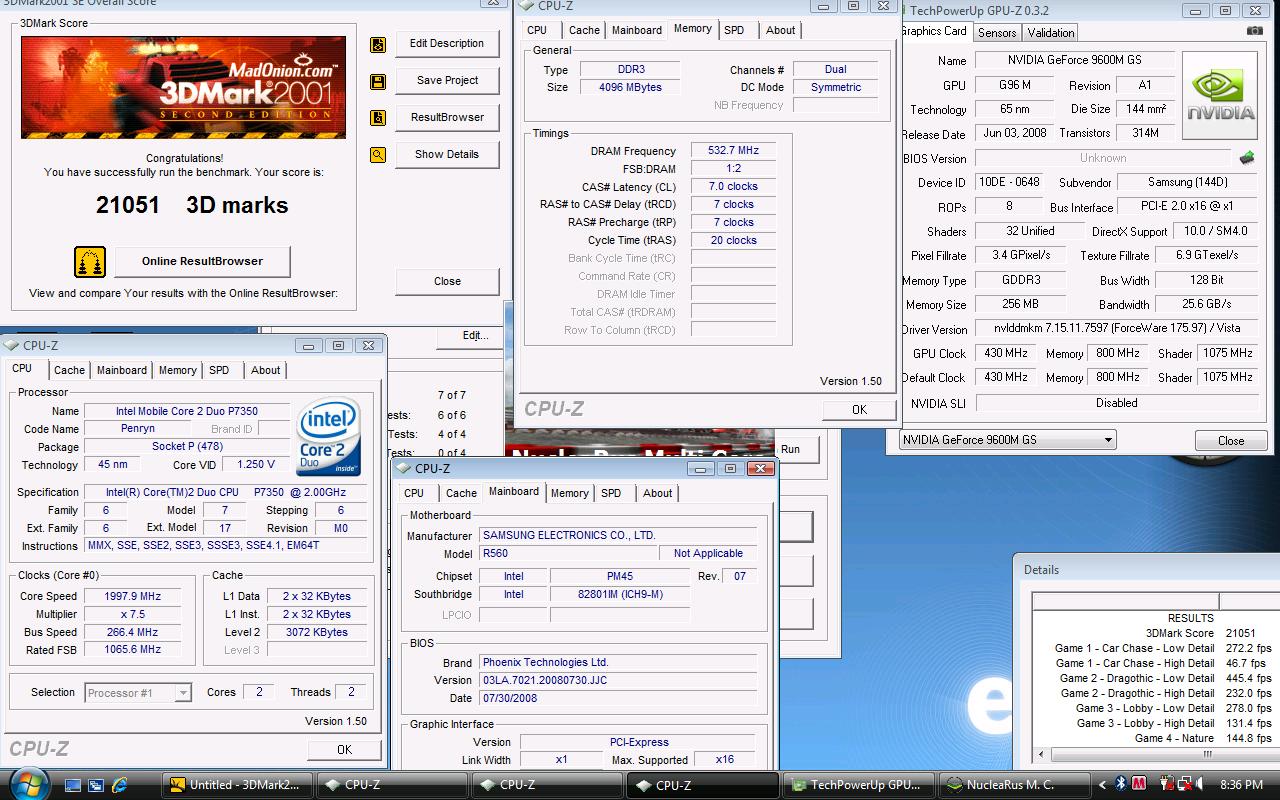Click the BIOS save chip icon in GPU-Z
Image resolution: width=1280 pixels, height=800 pixels.
tap(1246, 158)
